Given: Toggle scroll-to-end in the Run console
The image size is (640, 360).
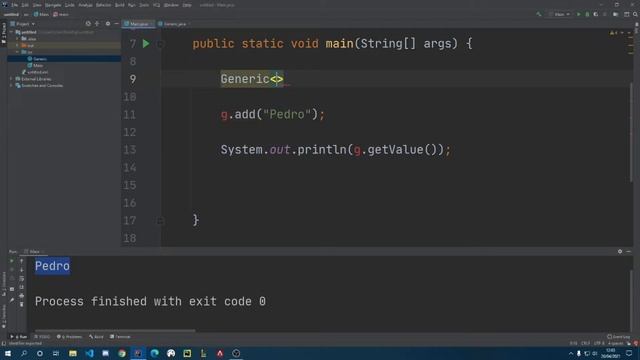Looking at the screenshot, I should click(x=22, y=287).
